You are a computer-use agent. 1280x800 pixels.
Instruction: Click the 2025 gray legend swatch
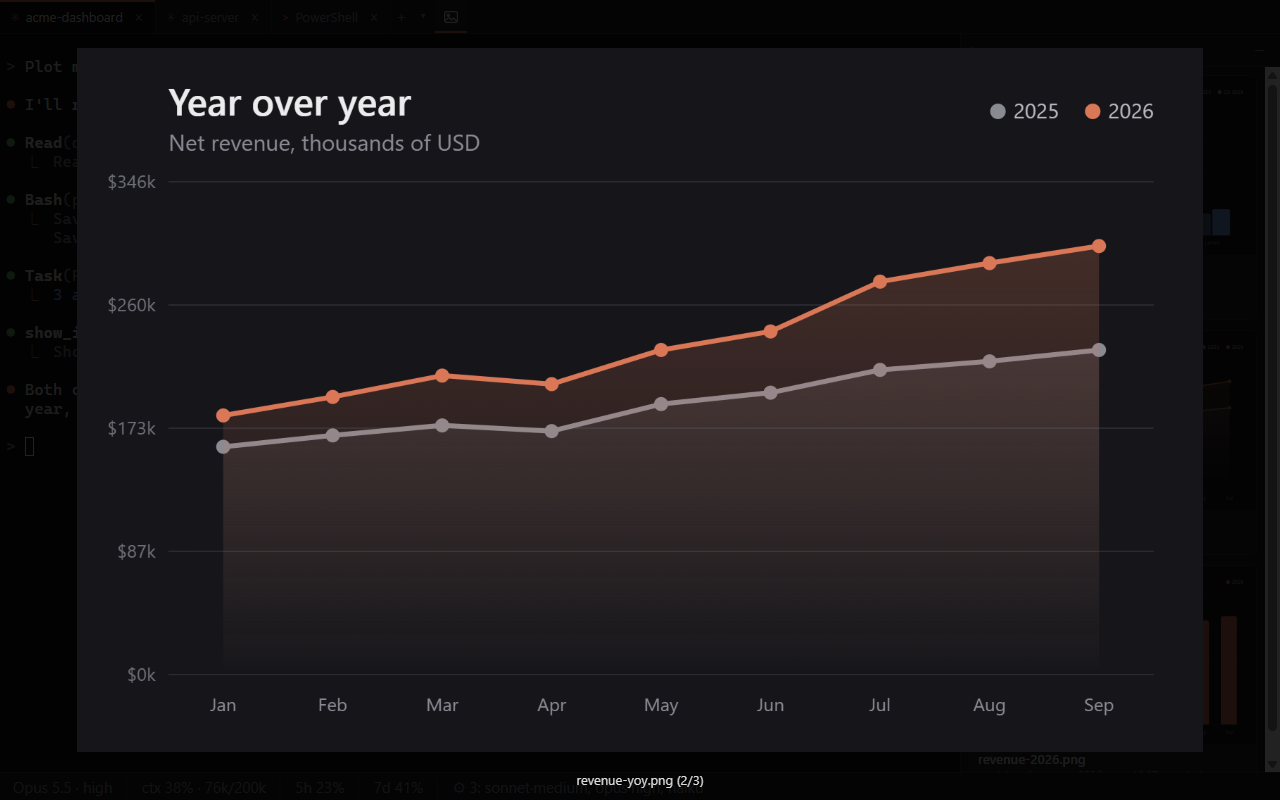point(997,111)
